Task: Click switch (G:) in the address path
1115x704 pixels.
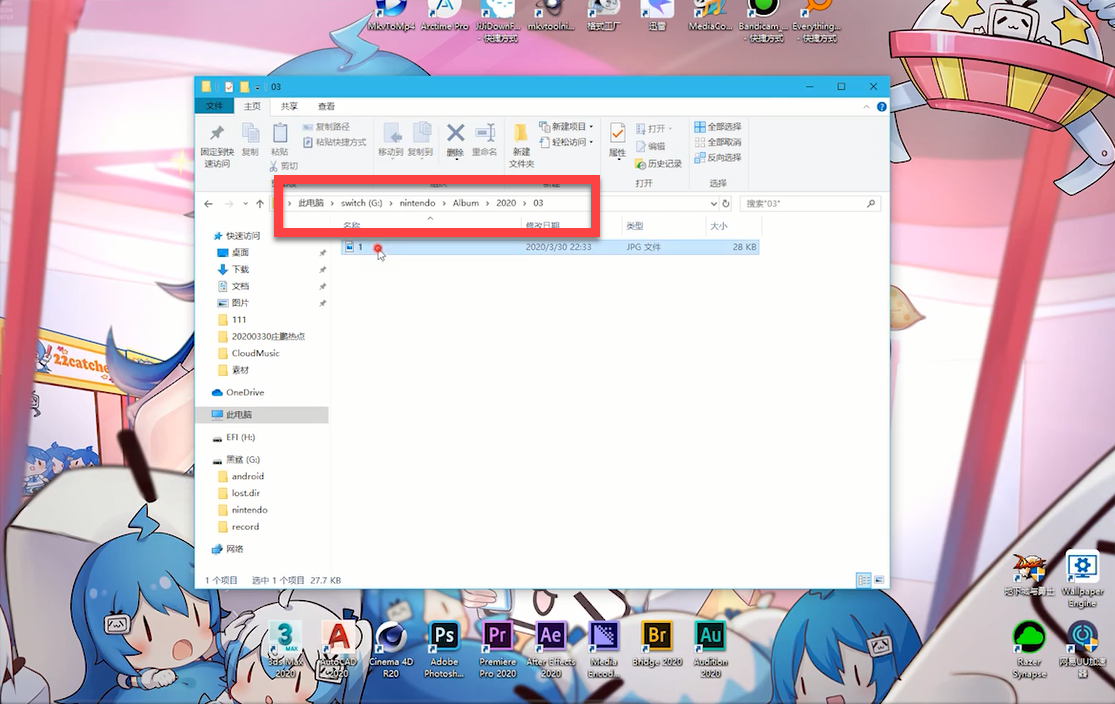Action: (x=361, y=203)
